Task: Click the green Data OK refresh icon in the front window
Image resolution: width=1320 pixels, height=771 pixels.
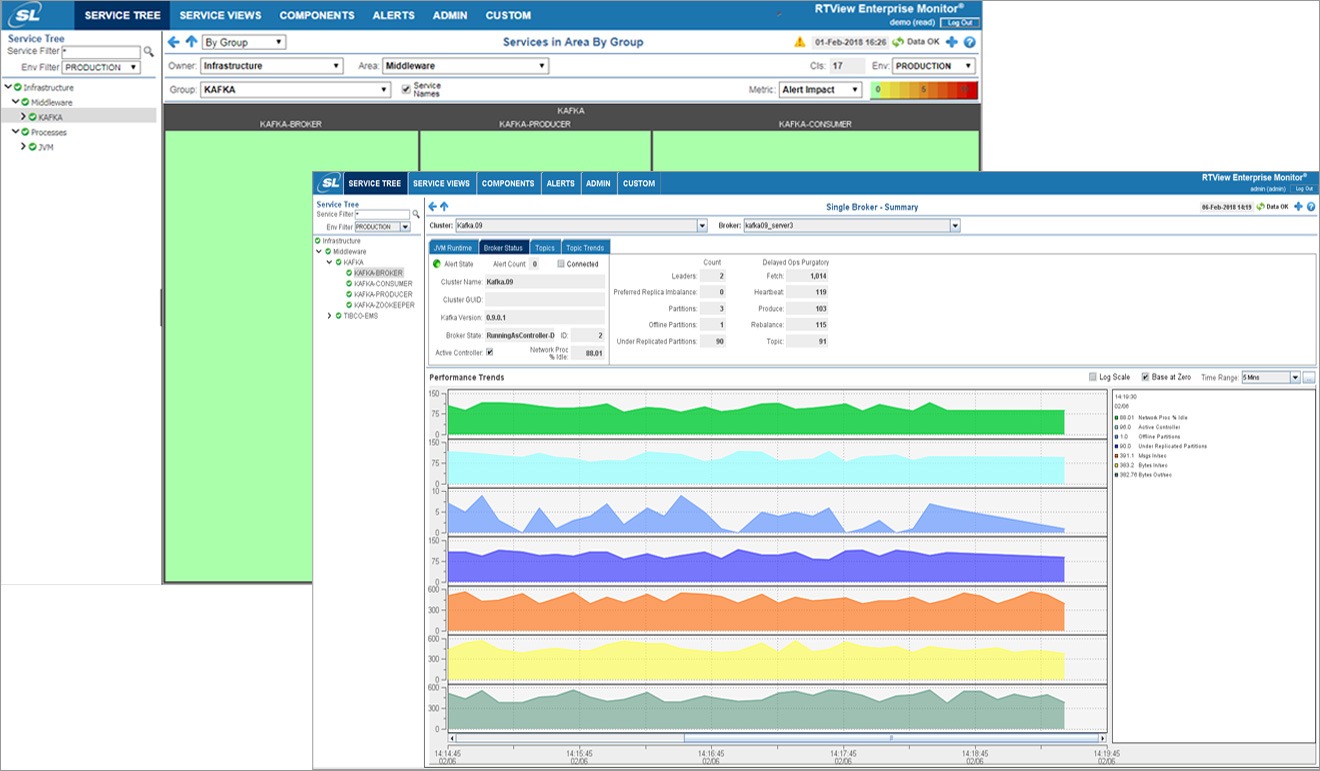Action: [1261, 207]
